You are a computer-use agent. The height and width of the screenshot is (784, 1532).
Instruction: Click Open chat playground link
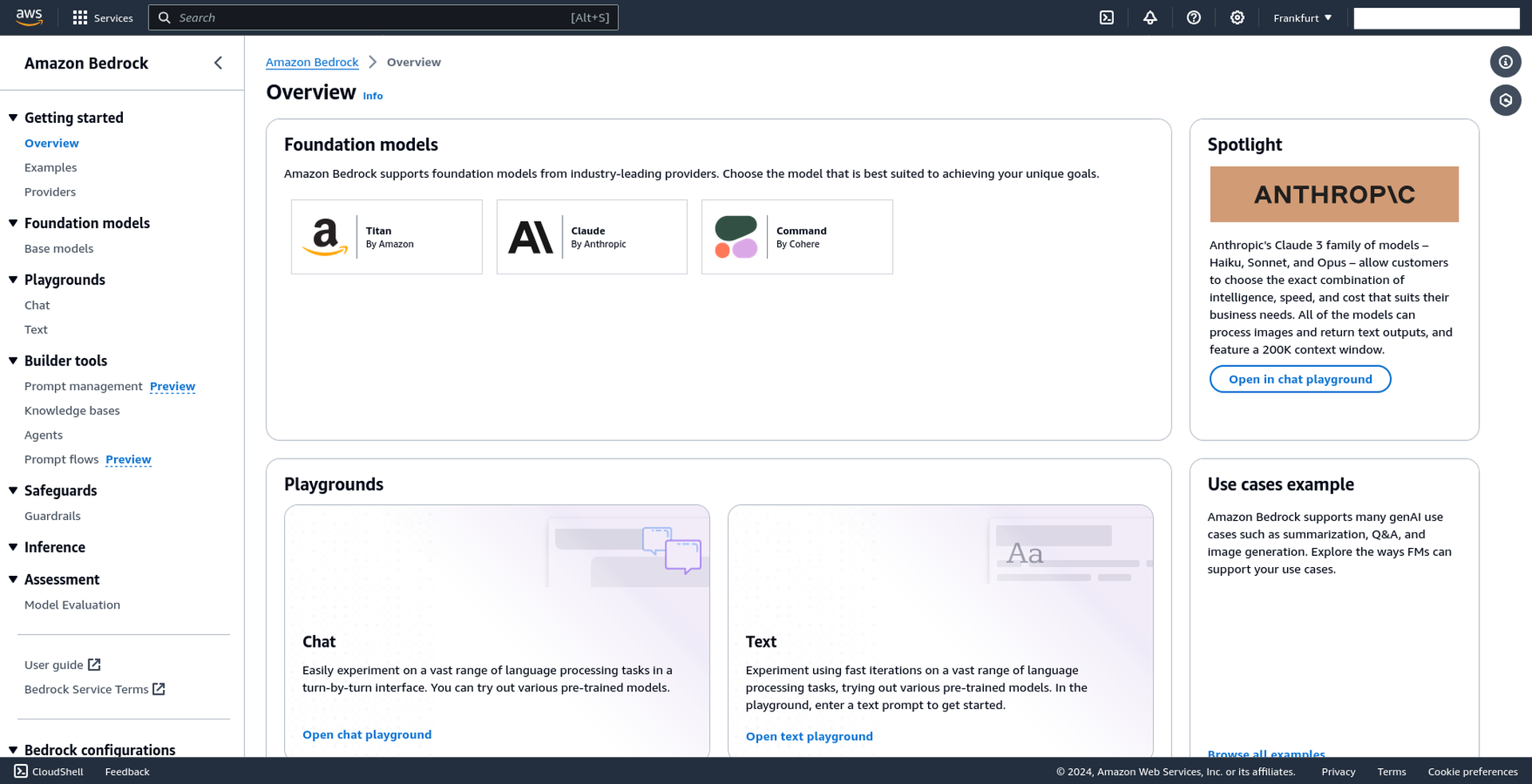(367, 735)
